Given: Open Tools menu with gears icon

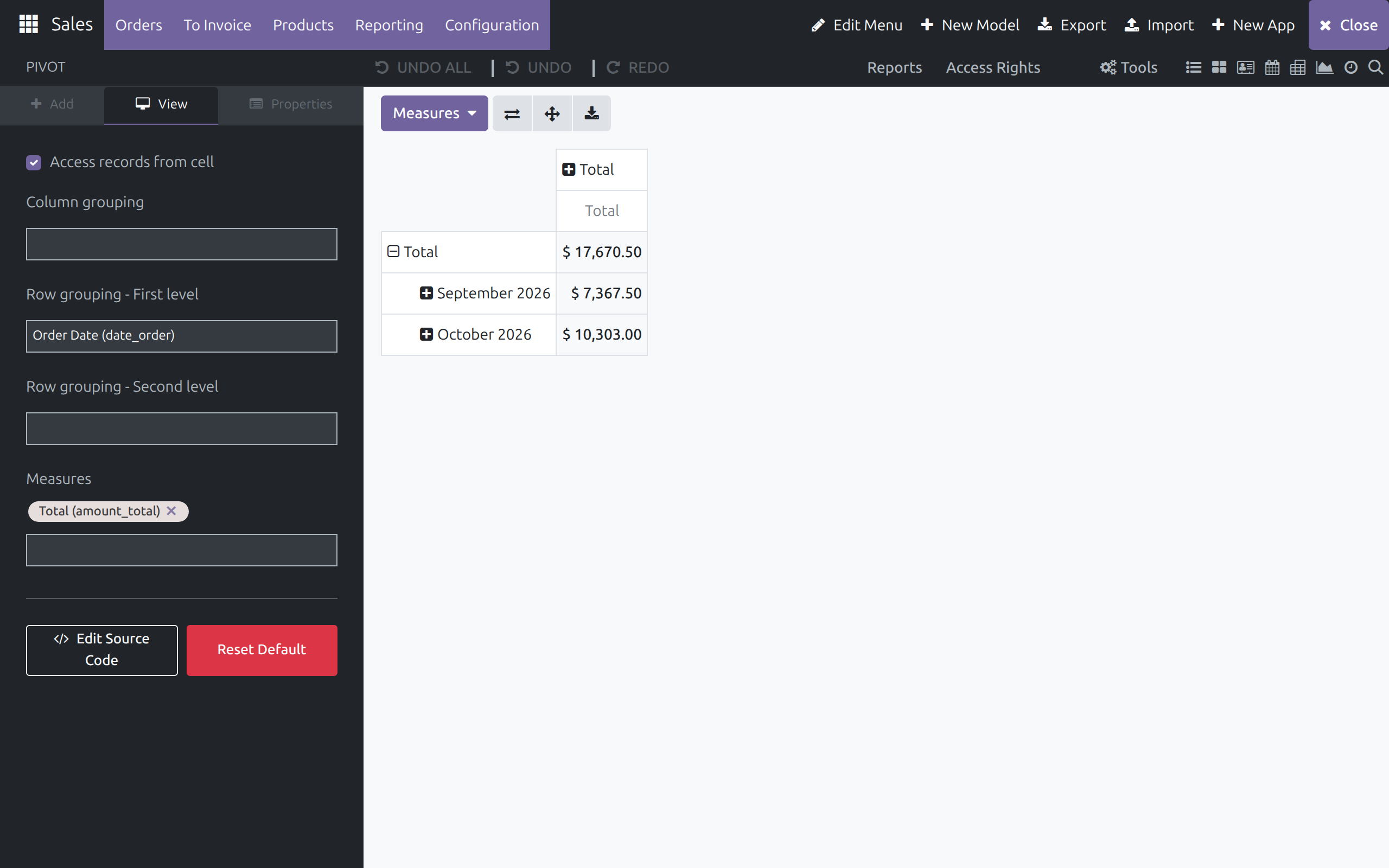Looking at the screenshot, I should click(x=1129, y=68).
